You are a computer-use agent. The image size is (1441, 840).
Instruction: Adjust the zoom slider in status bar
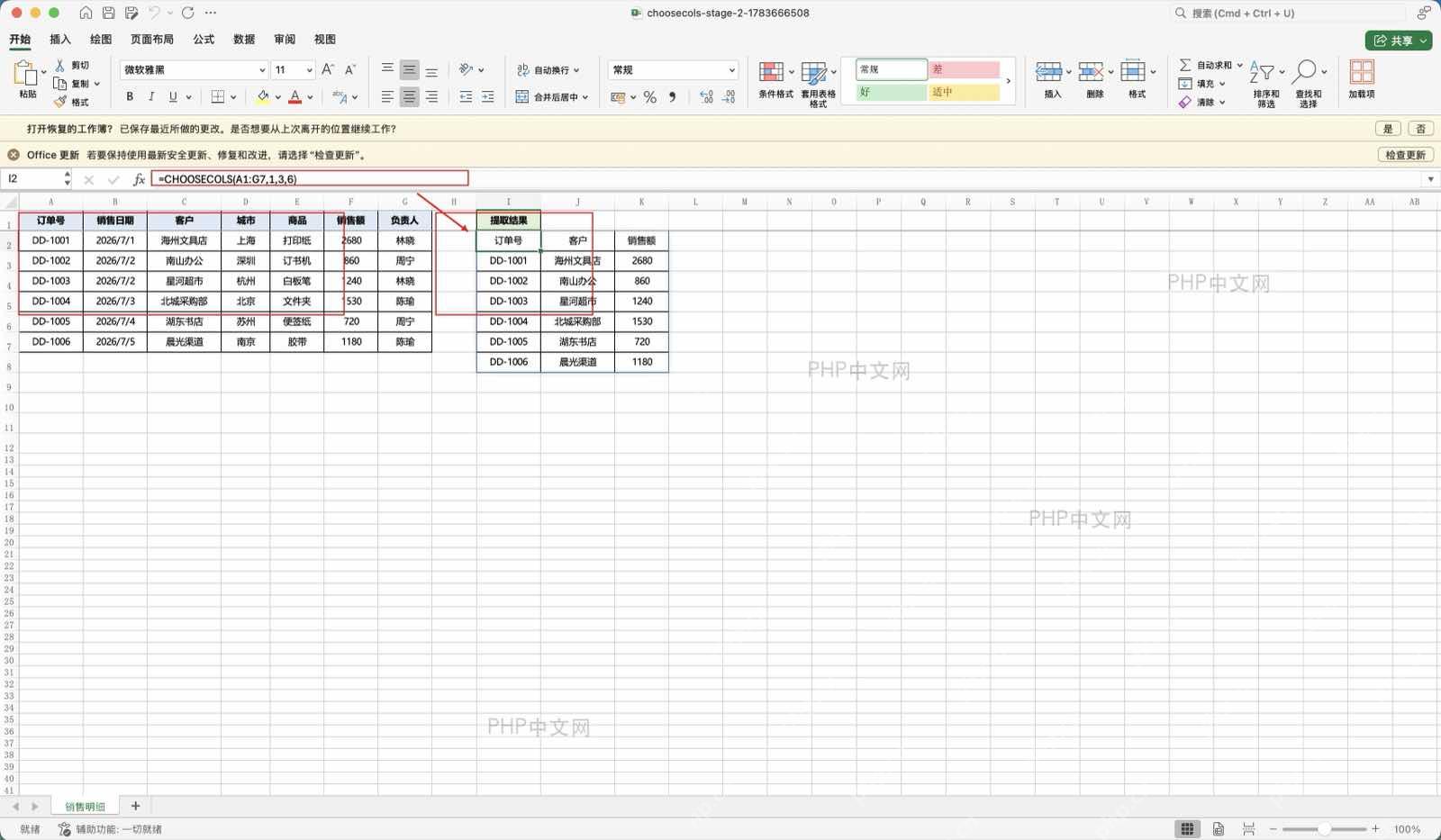(1324, 829)
